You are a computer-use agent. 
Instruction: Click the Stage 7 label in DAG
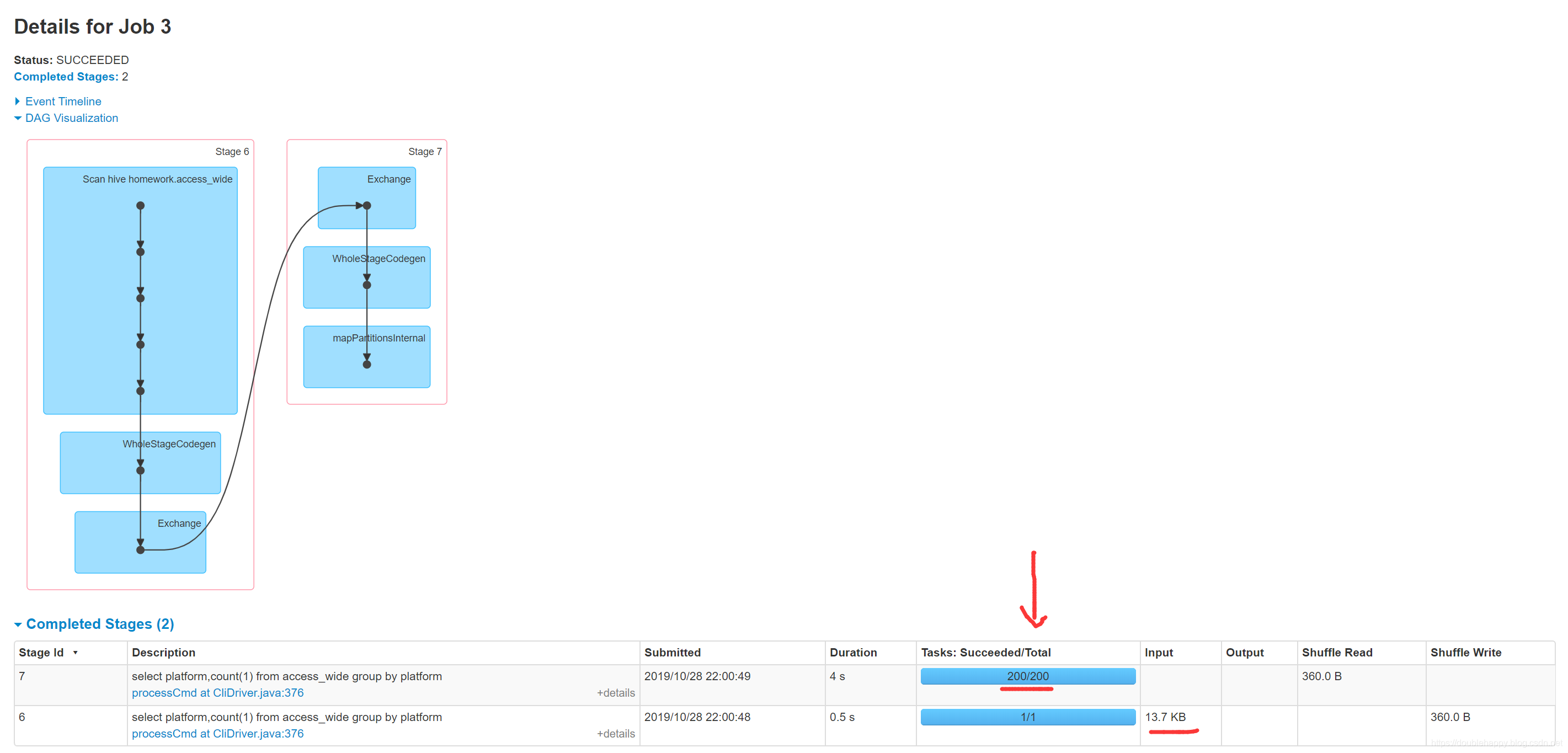click(425, 152)
